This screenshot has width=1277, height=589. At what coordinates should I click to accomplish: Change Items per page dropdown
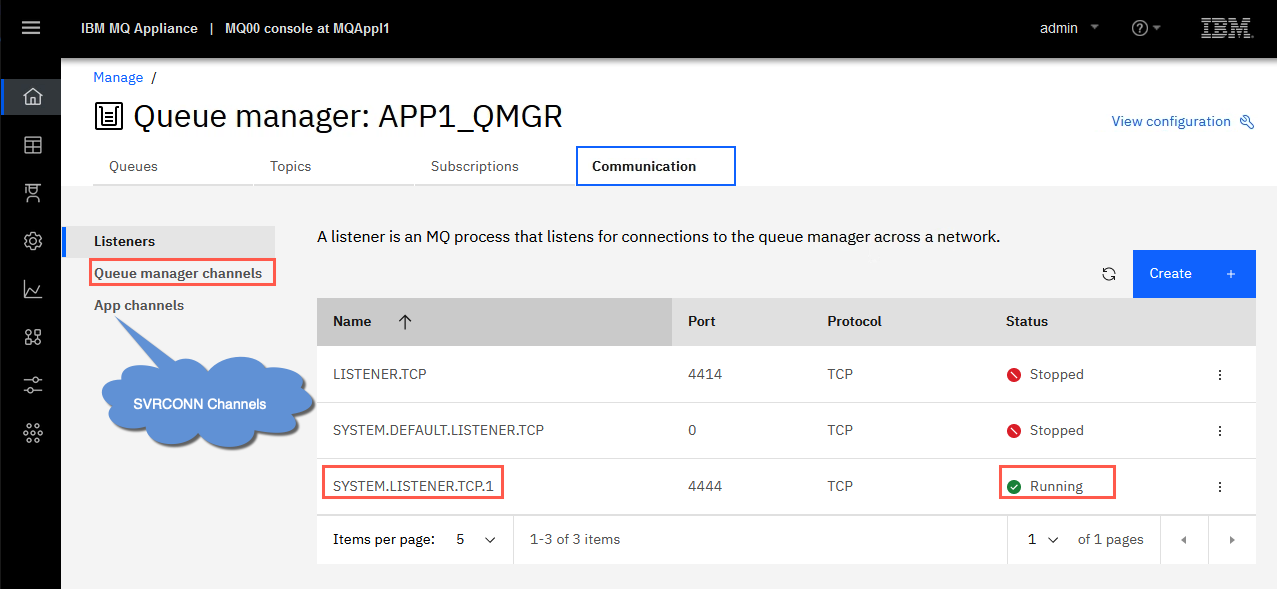point(475,539)
